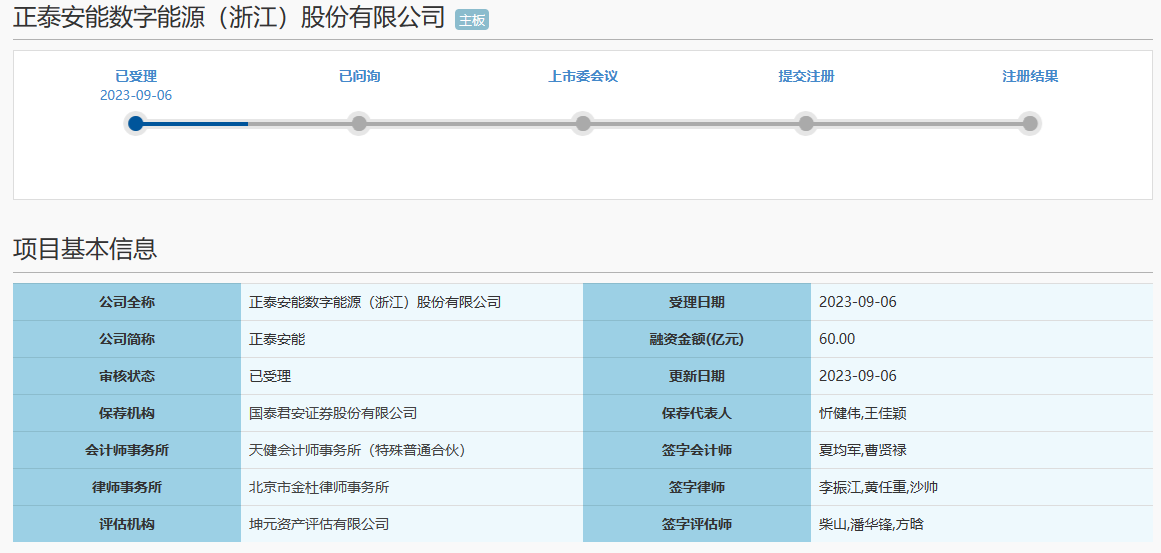The width and height of the screenshot is (1161, 553).
Task: Select the blue 已受理 timeline dot
Action: pyautogui.click(x=136, y=124)
